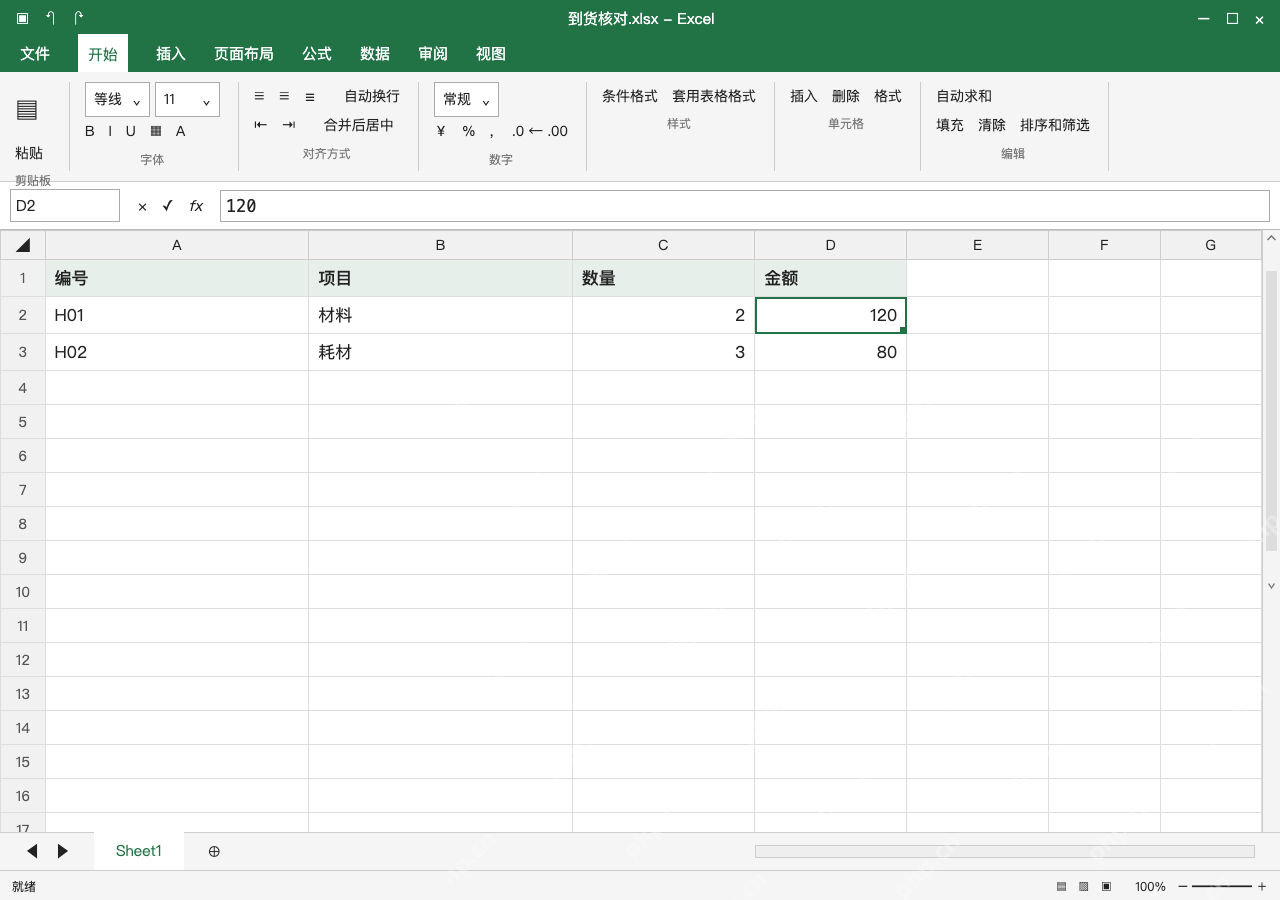Redo using the redo arrow icon
The image size is (1280, 900).
(78, 18)
